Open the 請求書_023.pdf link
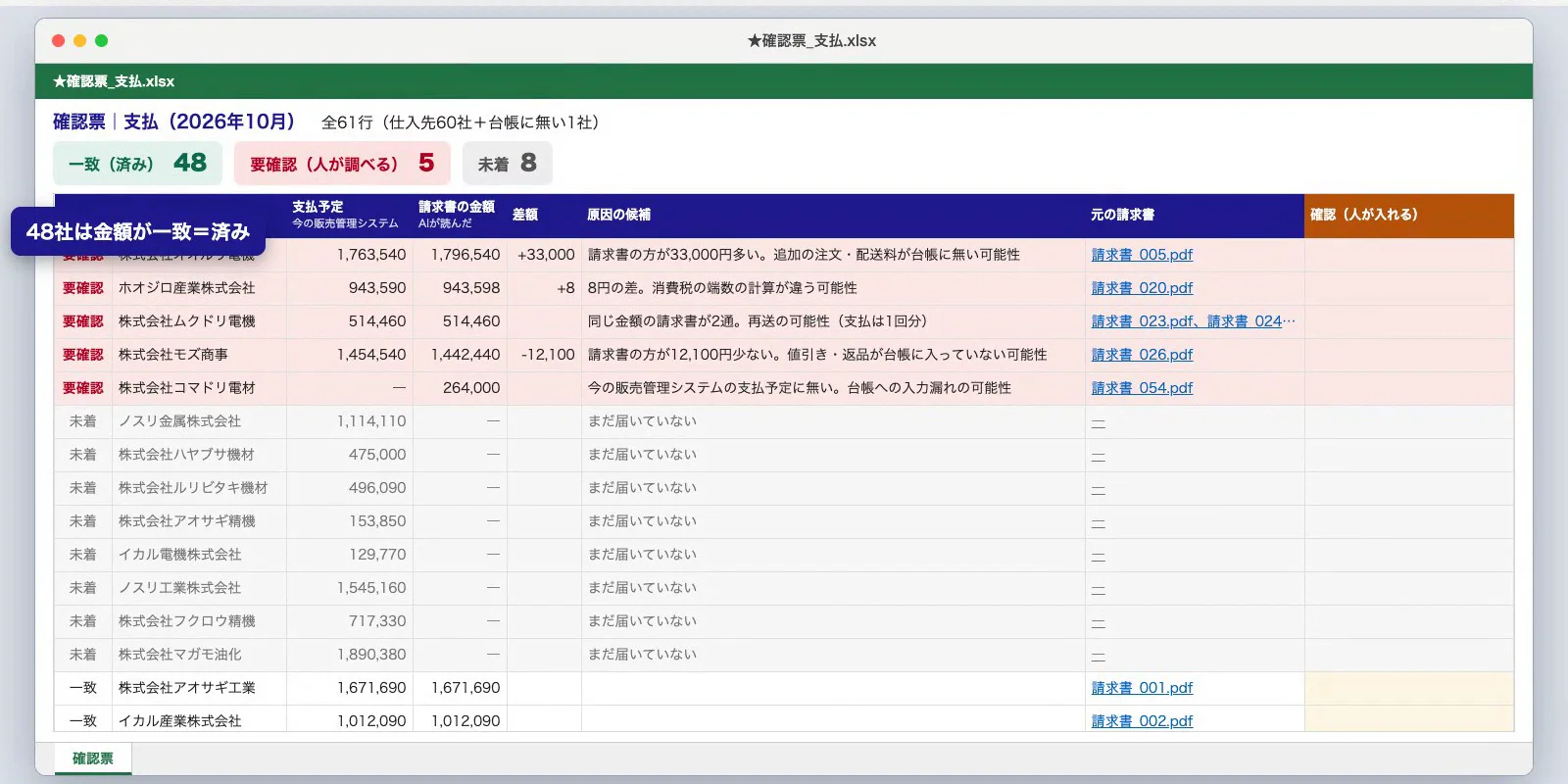This screenshot has width=1568, height=784. (x=1142, y=321)
